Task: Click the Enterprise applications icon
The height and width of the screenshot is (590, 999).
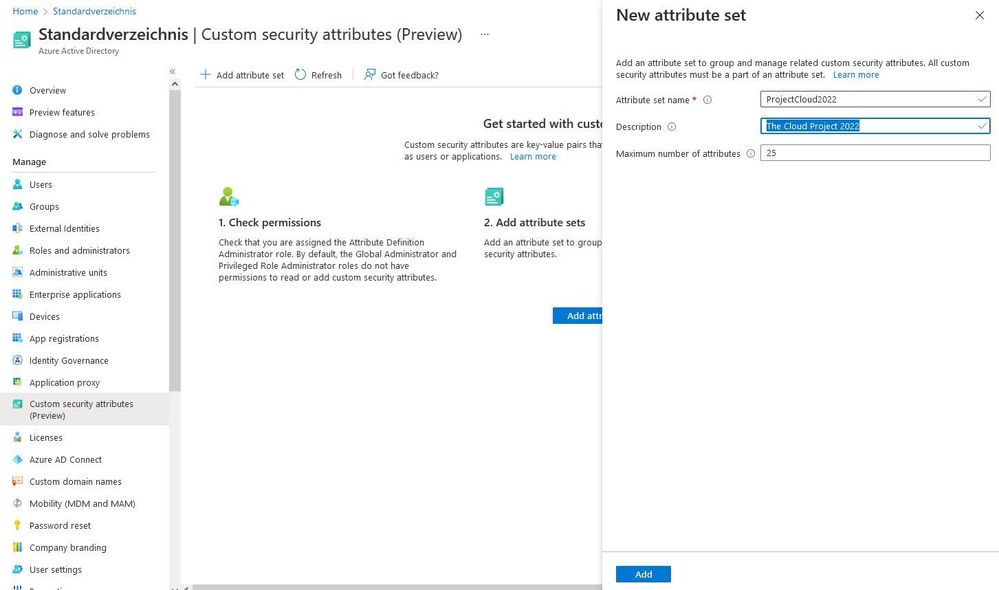Action: coord(17,294)
